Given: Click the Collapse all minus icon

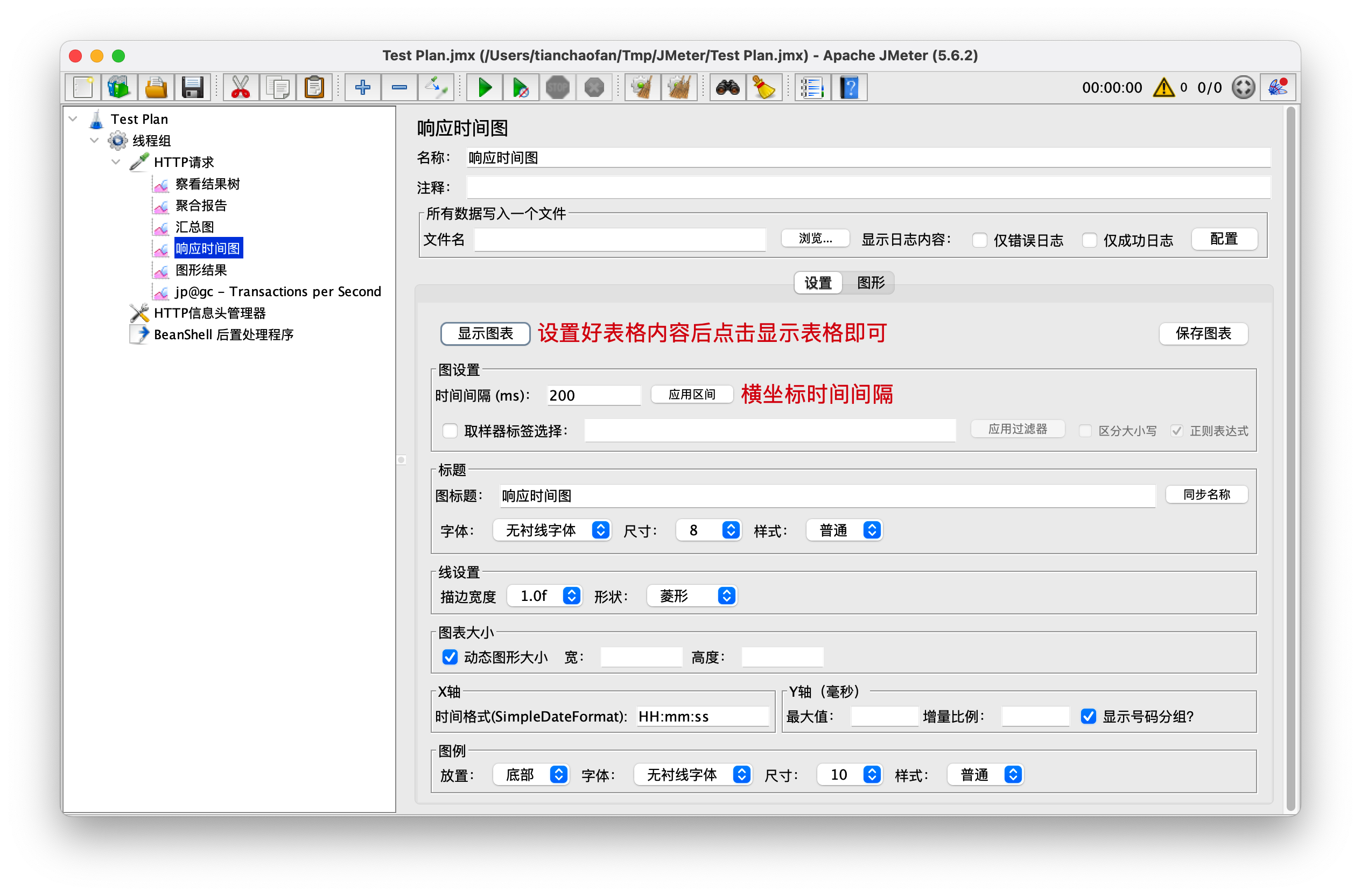Looking at the screenshot, I should [399, 87].
